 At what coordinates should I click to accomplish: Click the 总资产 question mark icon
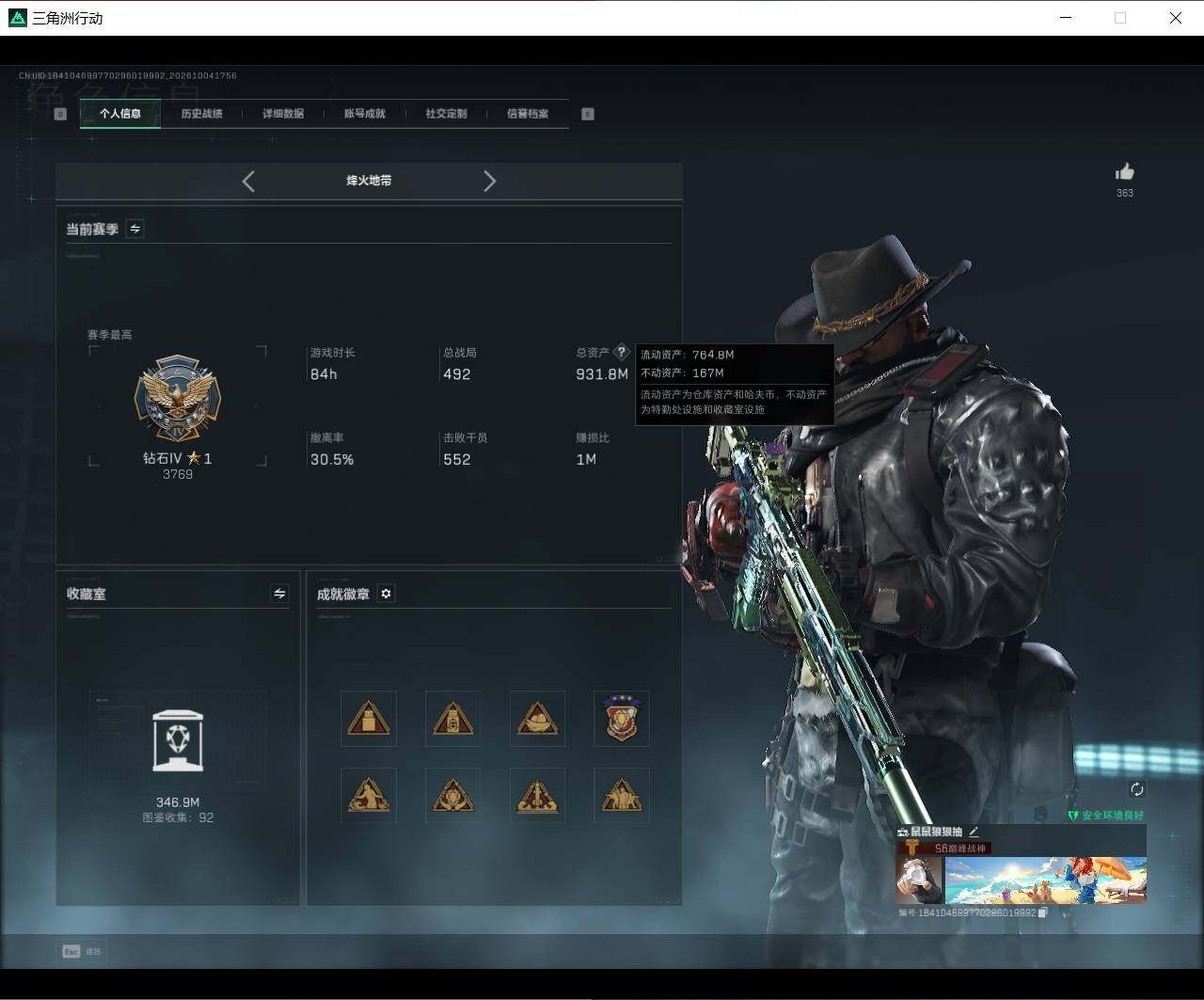[621, 353]
